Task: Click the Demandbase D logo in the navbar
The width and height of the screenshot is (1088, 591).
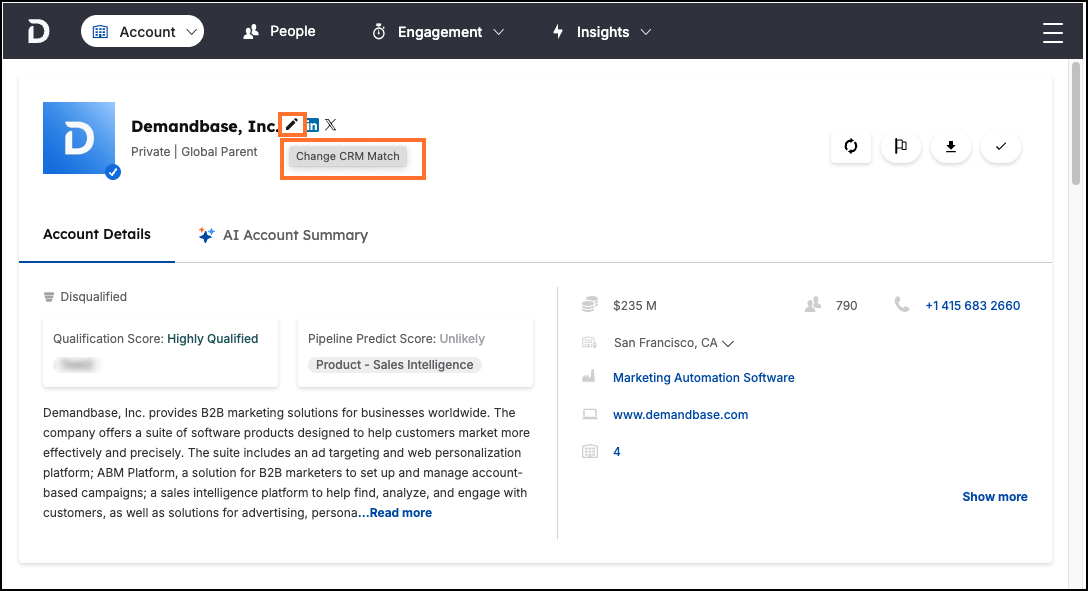Action: pyautogui.click(x=38, y=32)
